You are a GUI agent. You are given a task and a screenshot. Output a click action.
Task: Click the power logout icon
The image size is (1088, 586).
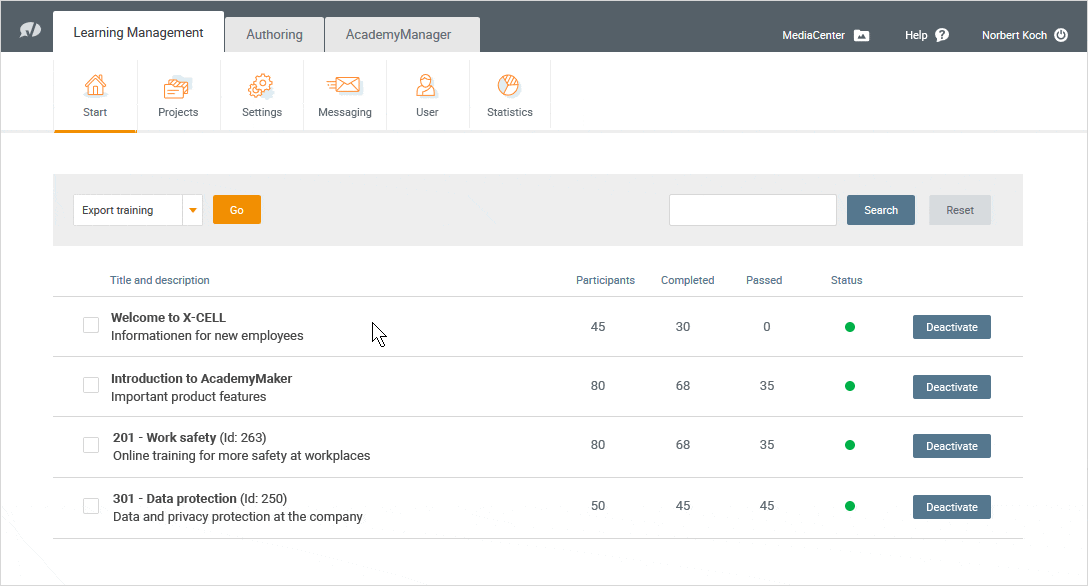[x=1061, y=35]
